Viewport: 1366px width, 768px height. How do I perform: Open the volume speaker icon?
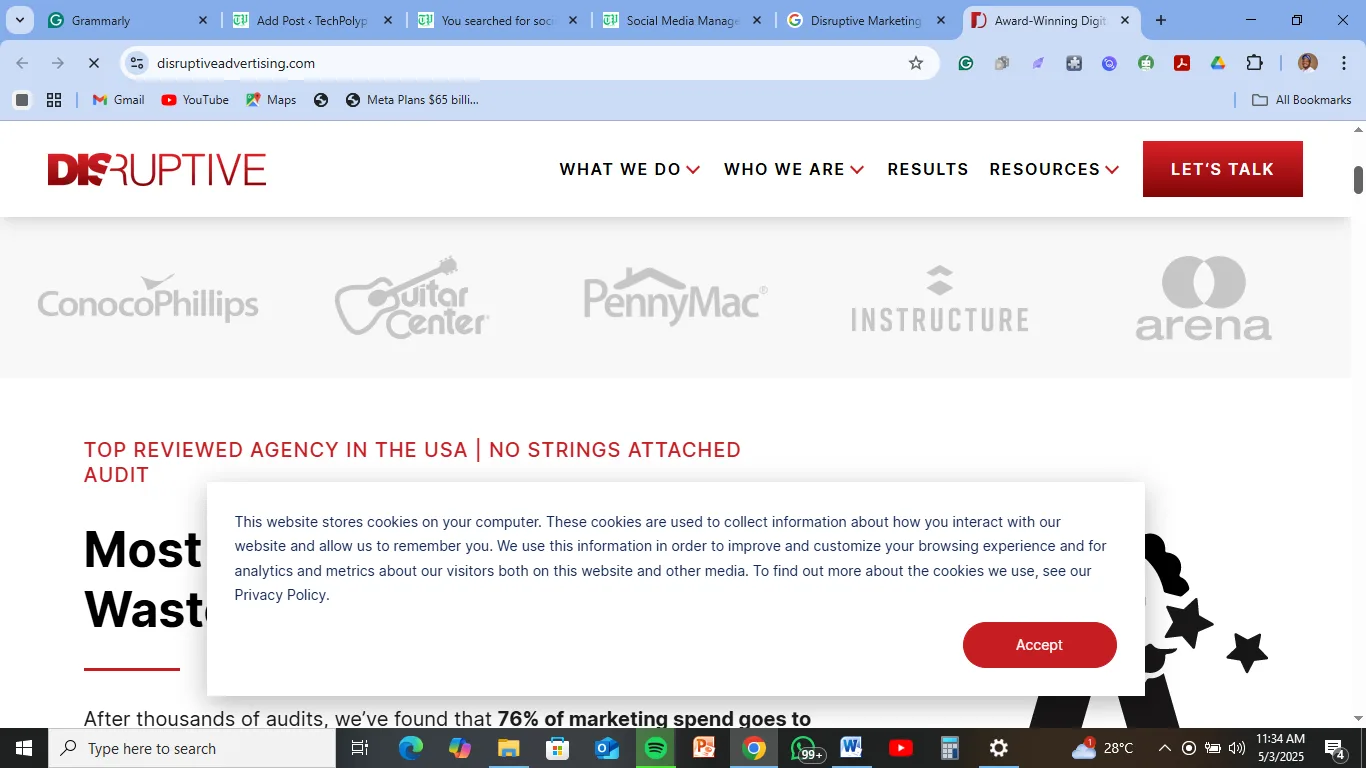[x=1237, y=748]
